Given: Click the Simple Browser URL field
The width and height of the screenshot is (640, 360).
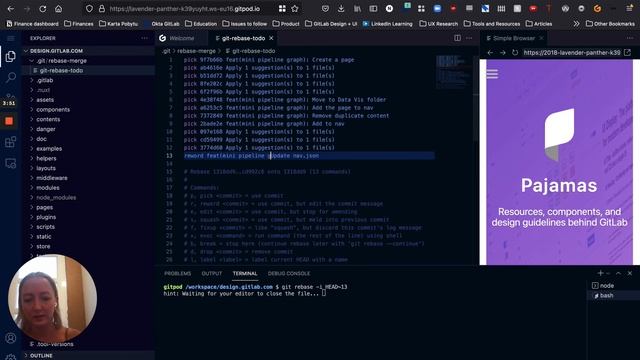Looking at the screenshot, I should click(572, 53).
